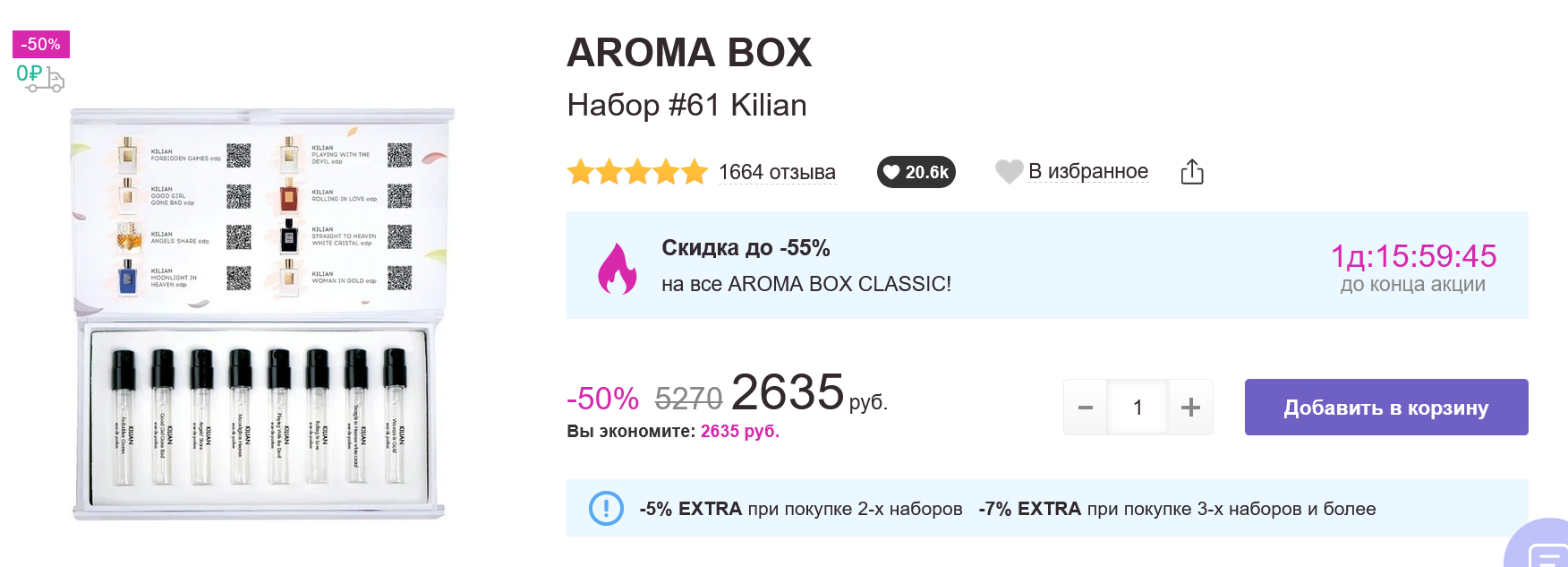This screenshot has height=567, width=1568.
Task: Click the blue exclamation info icon
Action: tap(606, 508)
